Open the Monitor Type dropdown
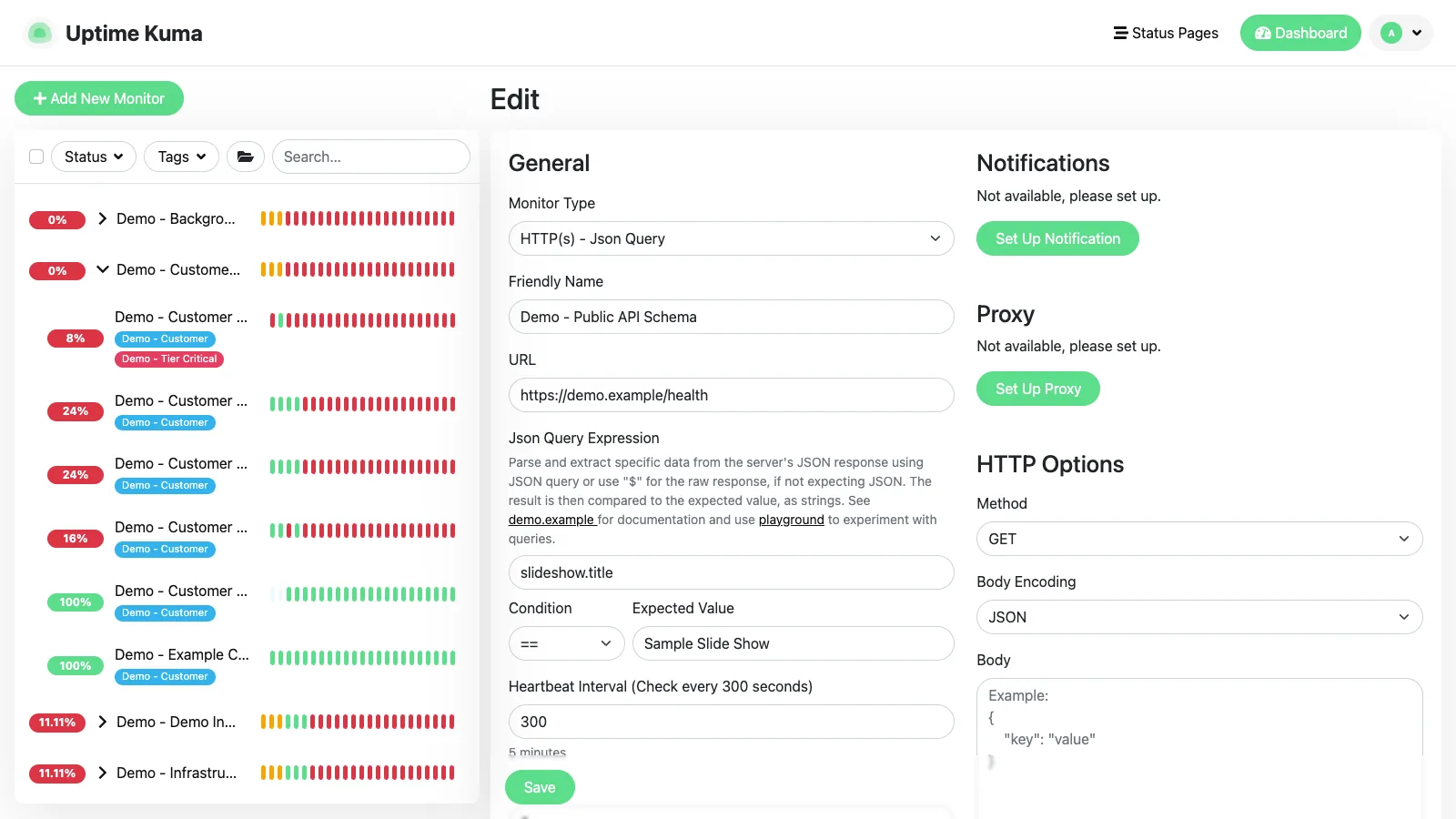The width and height of the screenshot is (1456, 819). coord(732,238)
